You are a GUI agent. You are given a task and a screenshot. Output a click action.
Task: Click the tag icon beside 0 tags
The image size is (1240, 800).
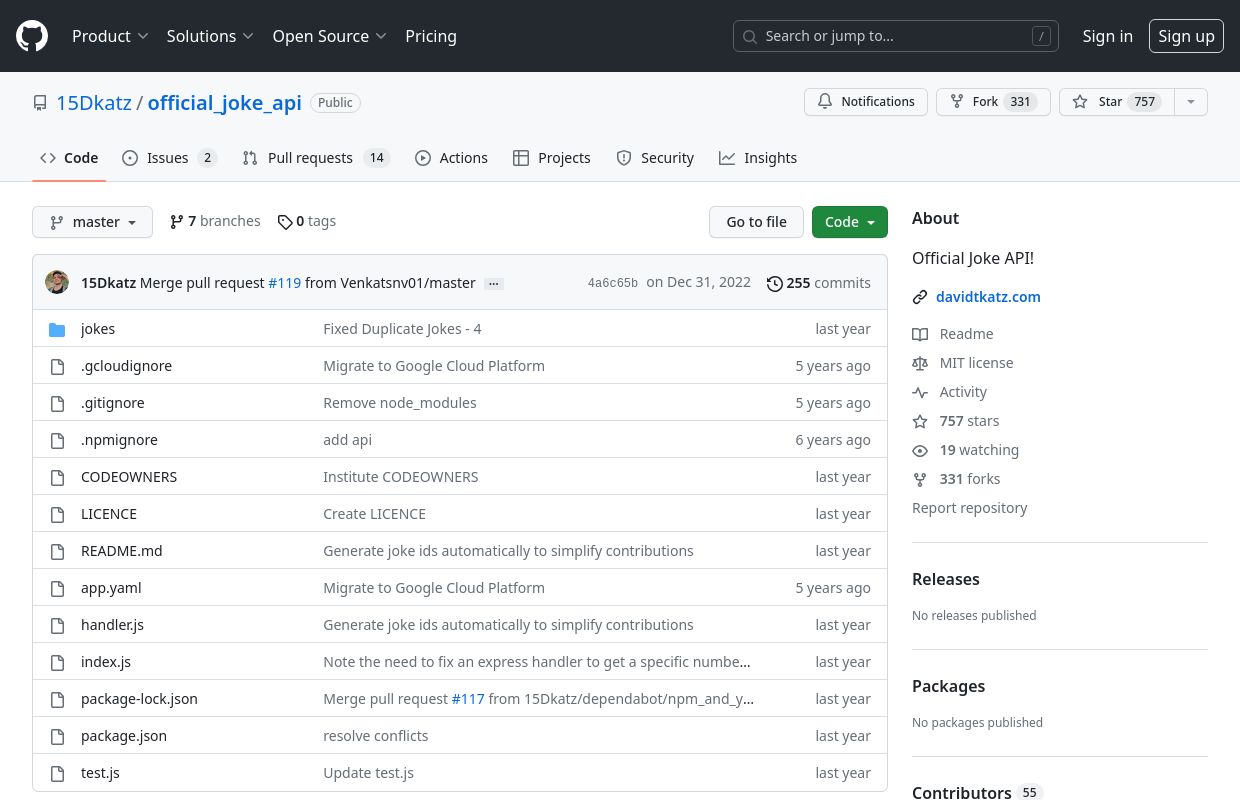coord(285,222)
